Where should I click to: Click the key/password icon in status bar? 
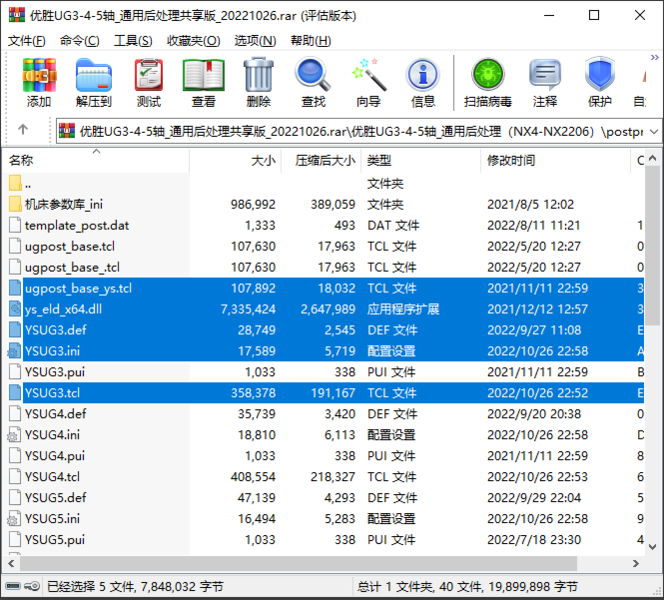(x=32, y=586)
